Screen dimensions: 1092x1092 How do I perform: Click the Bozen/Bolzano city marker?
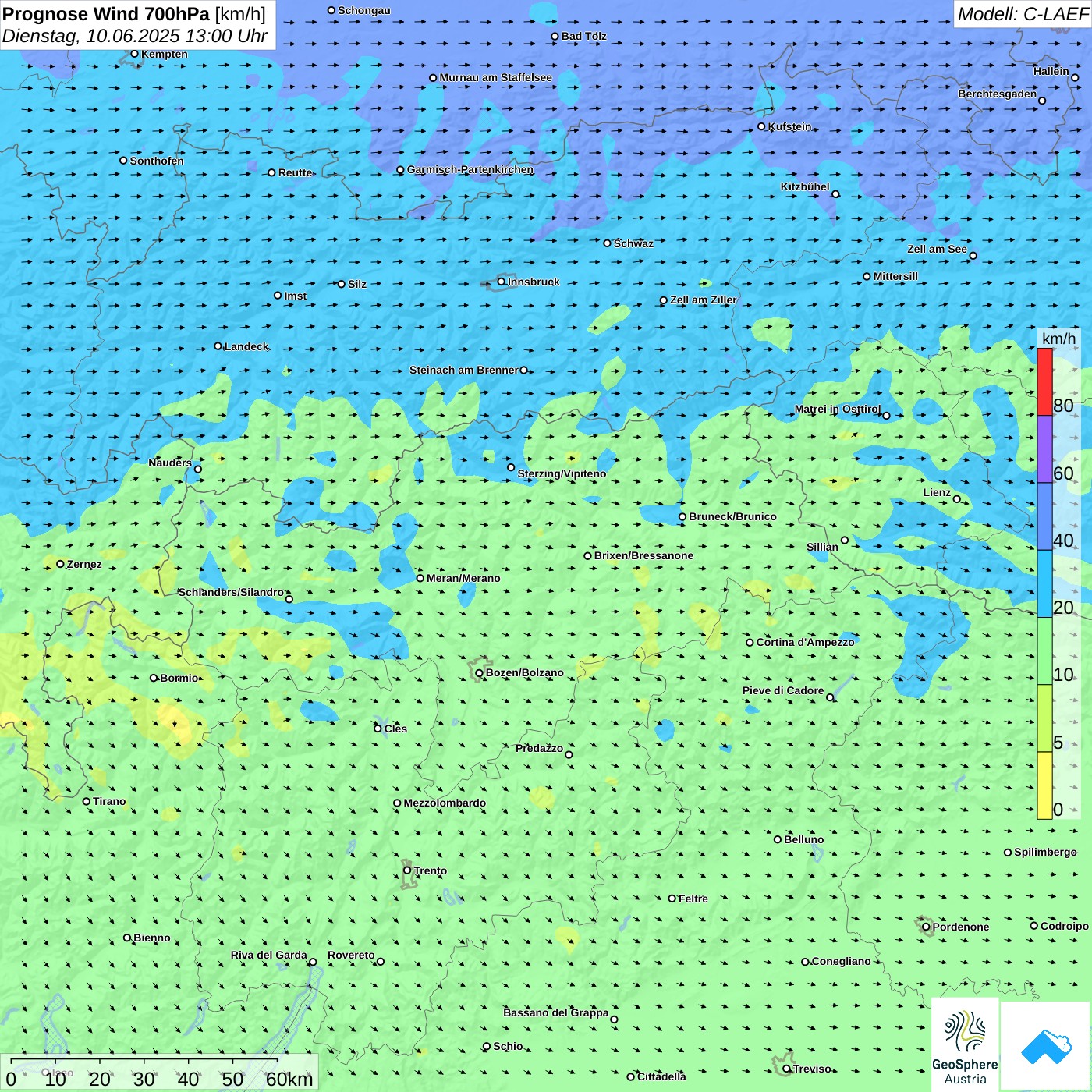click(x=479, y=672)
